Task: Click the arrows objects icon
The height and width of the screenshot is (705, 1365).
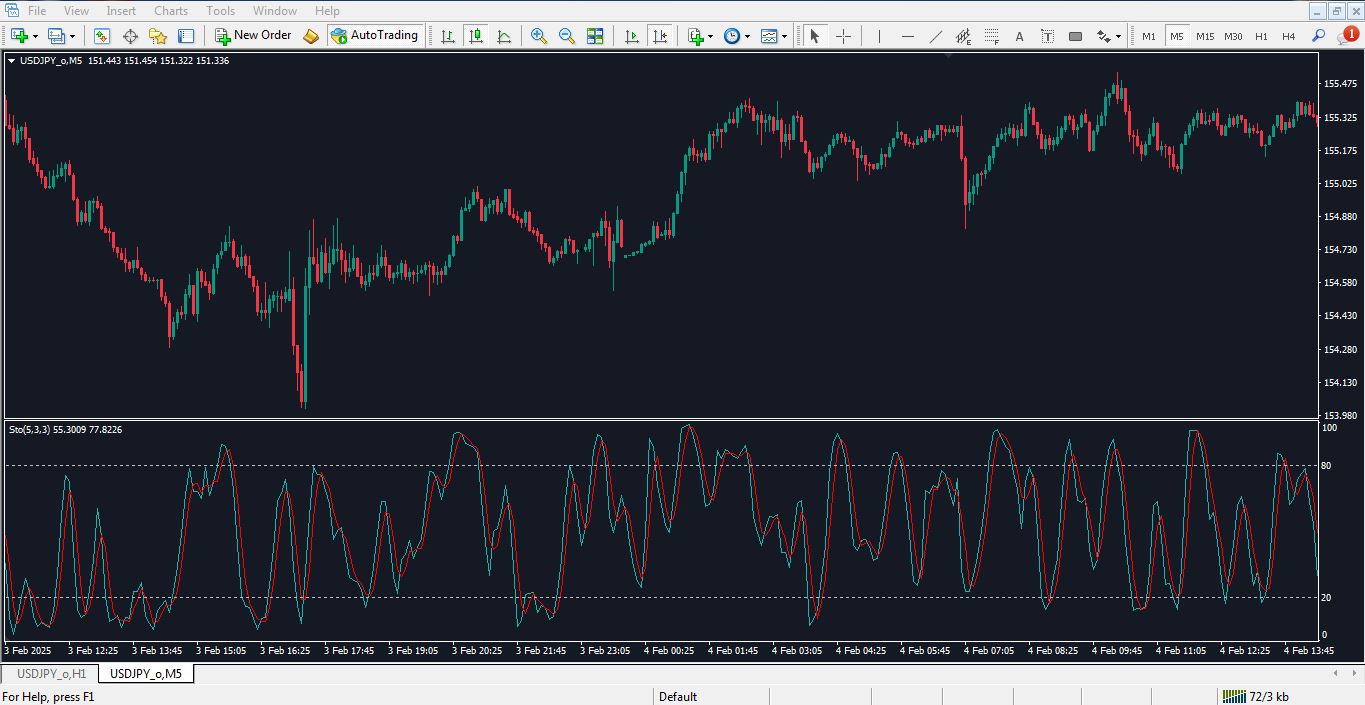Action: (x=1104, y=36)
